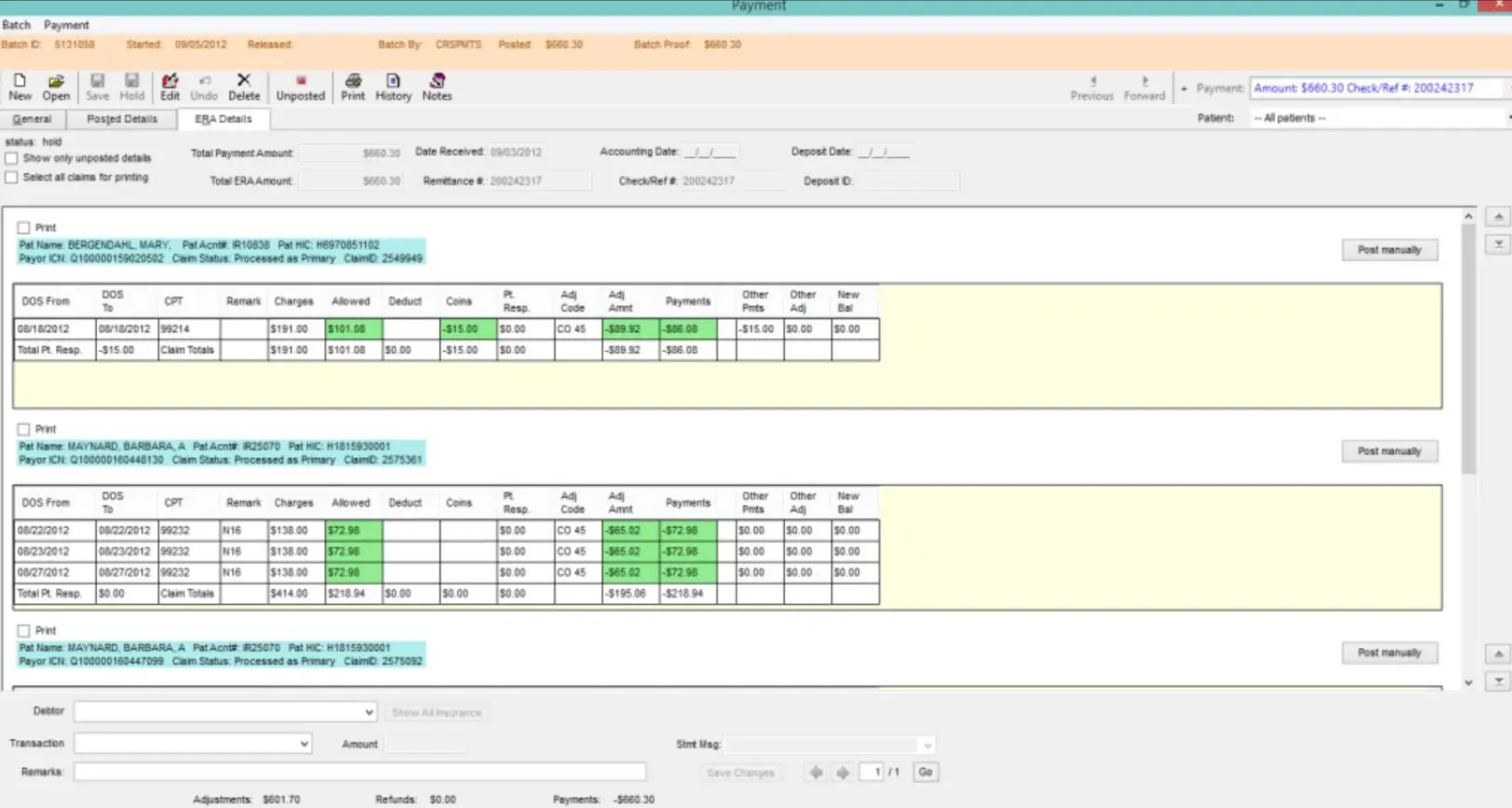Click Post manually for Bergendahl claim
The image size is (1512, 808).
(x=1389, y=249)
